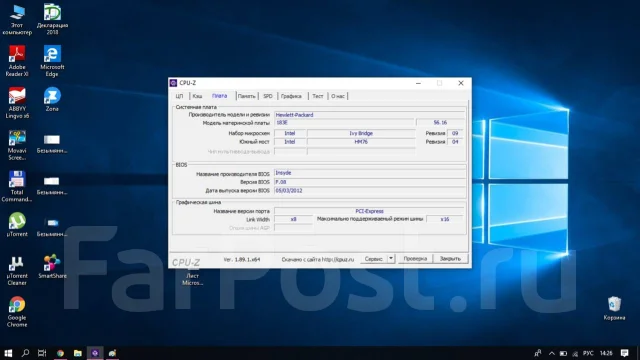The image size is (640, 360).
Task: Select the Плата tab
Action: point(220,96)
